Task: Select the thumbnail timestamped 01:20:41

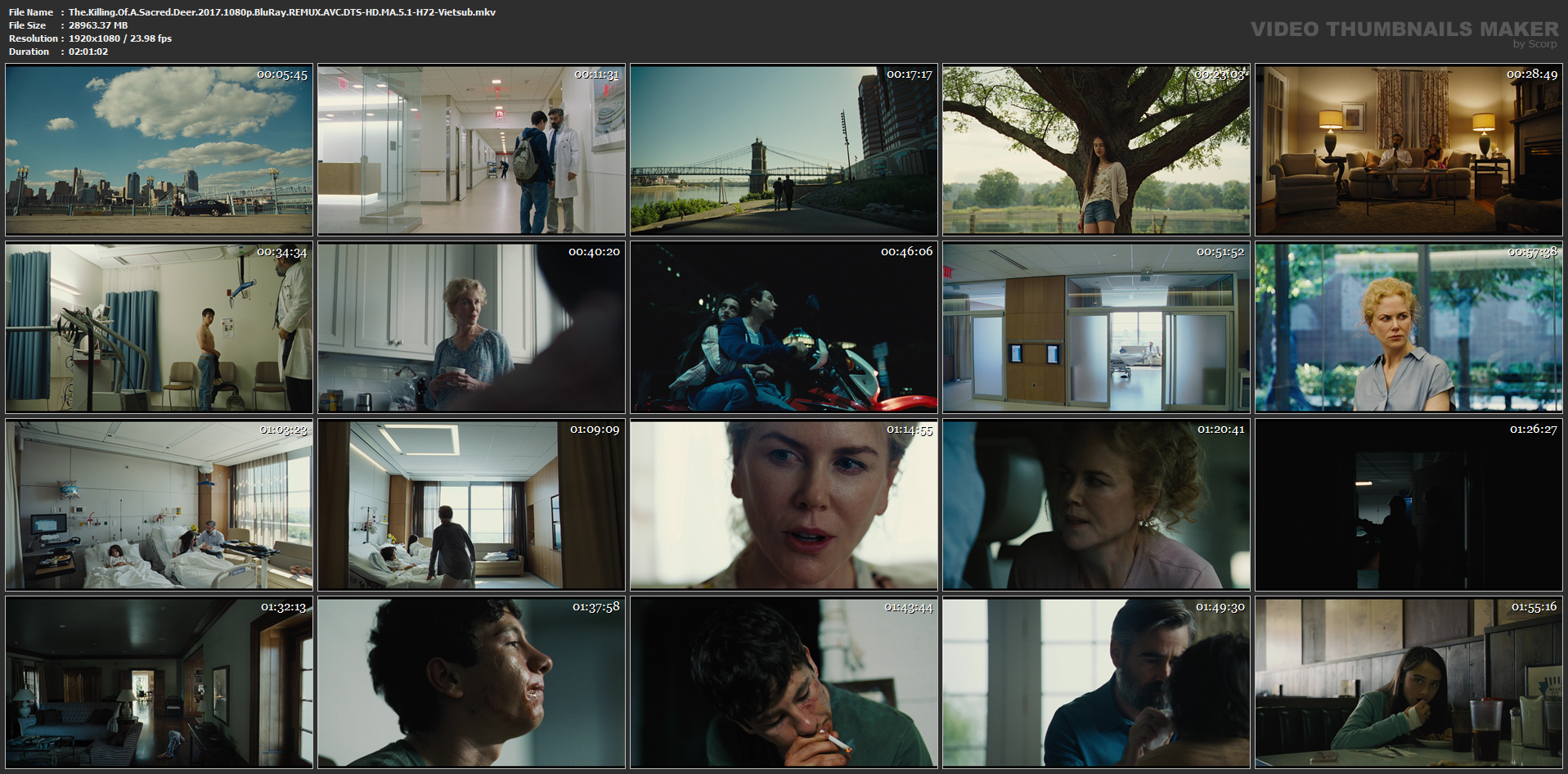Action: click(x=1096, y=505)
